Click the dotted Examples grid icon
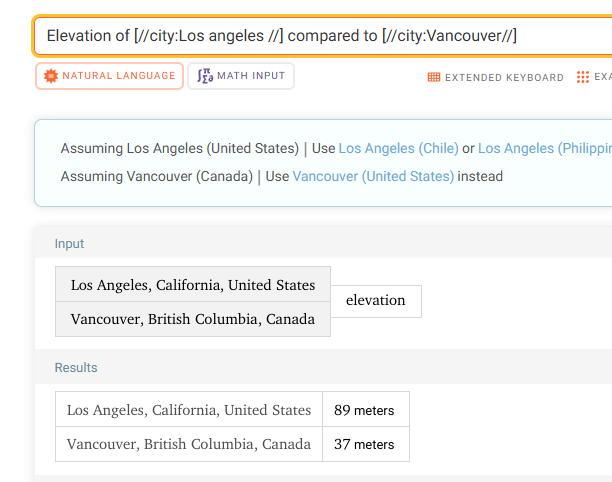The image size is (612, 482). pos(583,77)
